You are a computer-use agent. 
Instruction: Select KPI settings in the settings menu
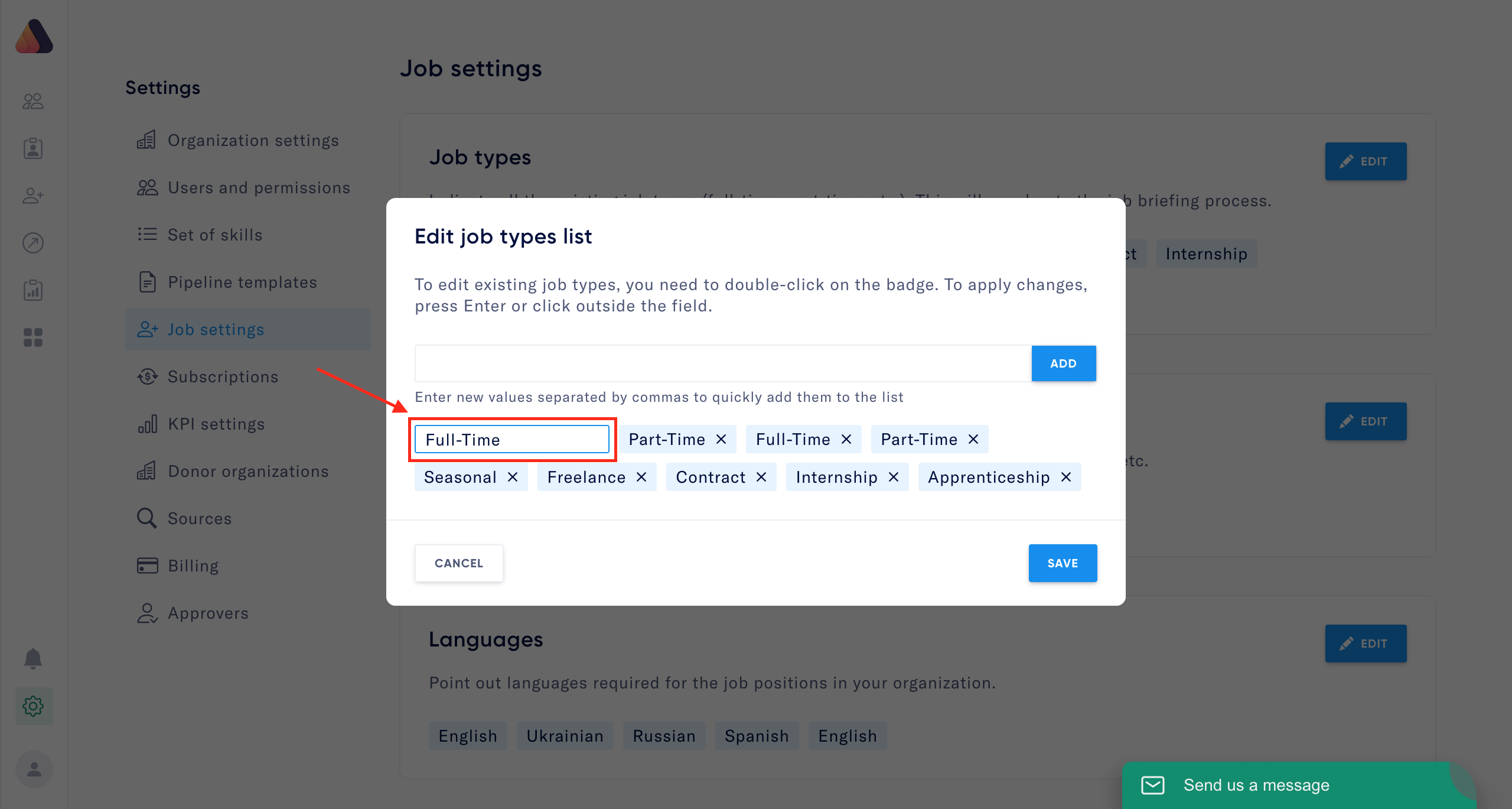pyautogui.click(x=216, y=424)
